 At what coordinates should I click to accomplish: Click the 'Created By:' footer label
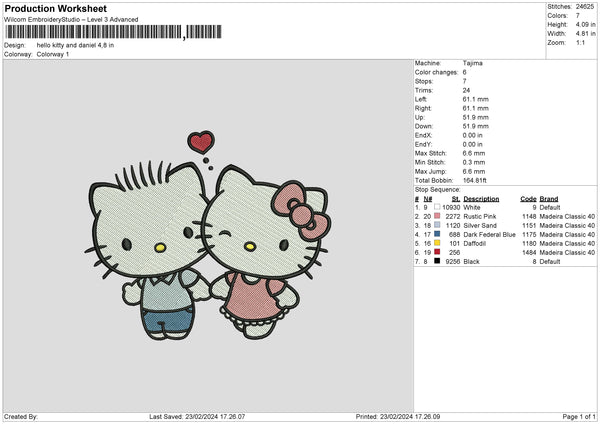pyautogui.click(x=21, y=417)
